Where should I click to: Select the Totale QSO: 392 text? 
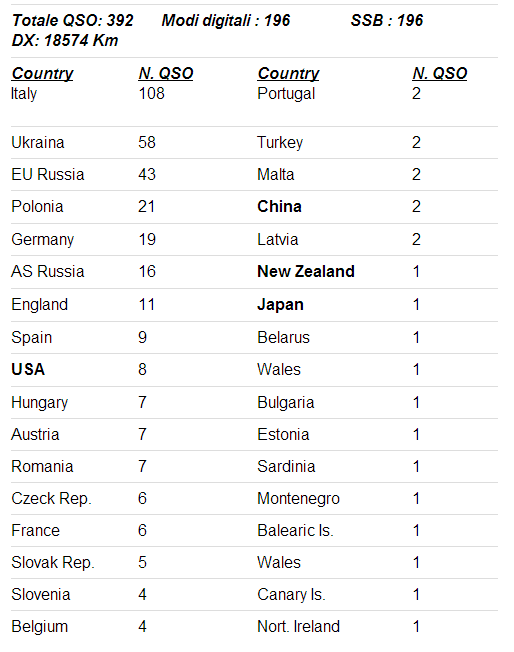[73, 20]
